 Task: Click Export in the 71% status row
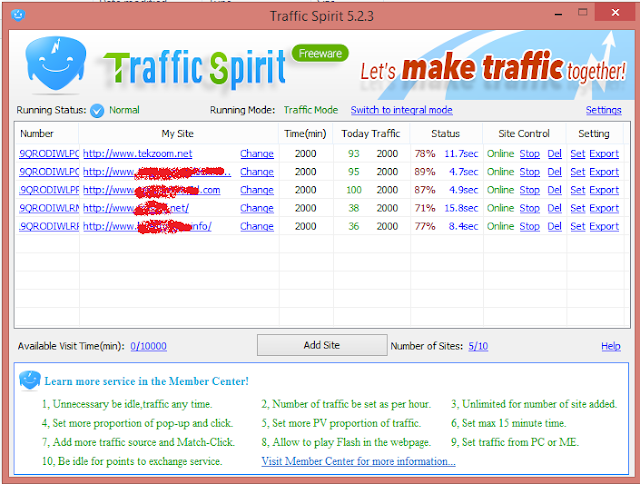click(x=604, y=208)
